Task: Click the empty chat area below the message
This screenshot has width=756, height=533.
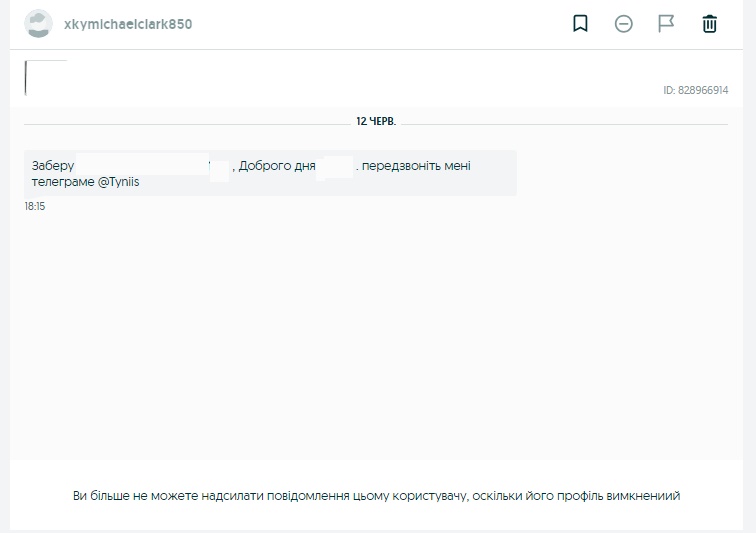Action: pyautogui.click(x=376, y=330)
